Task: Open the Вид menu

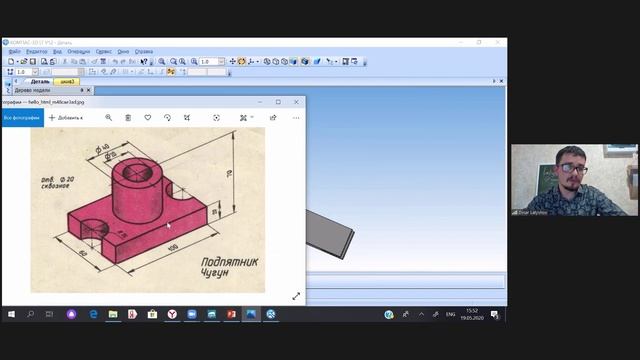Action: point(58,51)
